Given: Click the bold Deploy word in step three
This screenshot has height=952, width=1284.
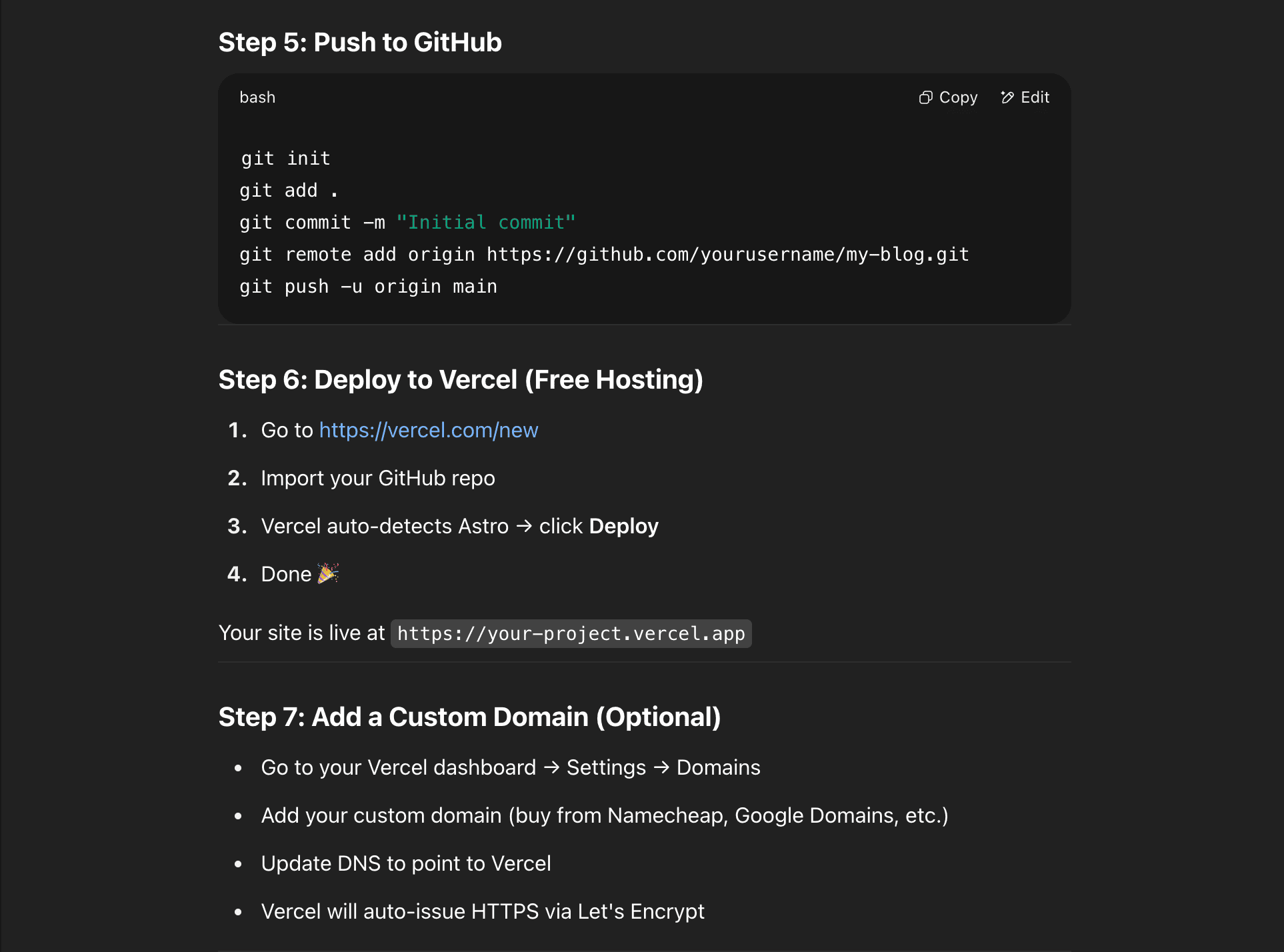Looking at the screenshot, I should click(624, 526).
